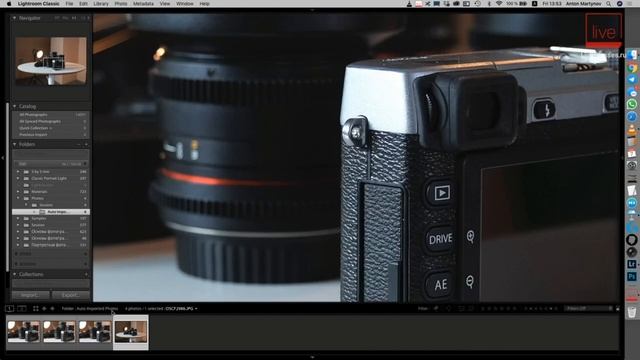Collapse the Catalog panel
This screenshot has height=360, width=640.
tap(14, 106)
